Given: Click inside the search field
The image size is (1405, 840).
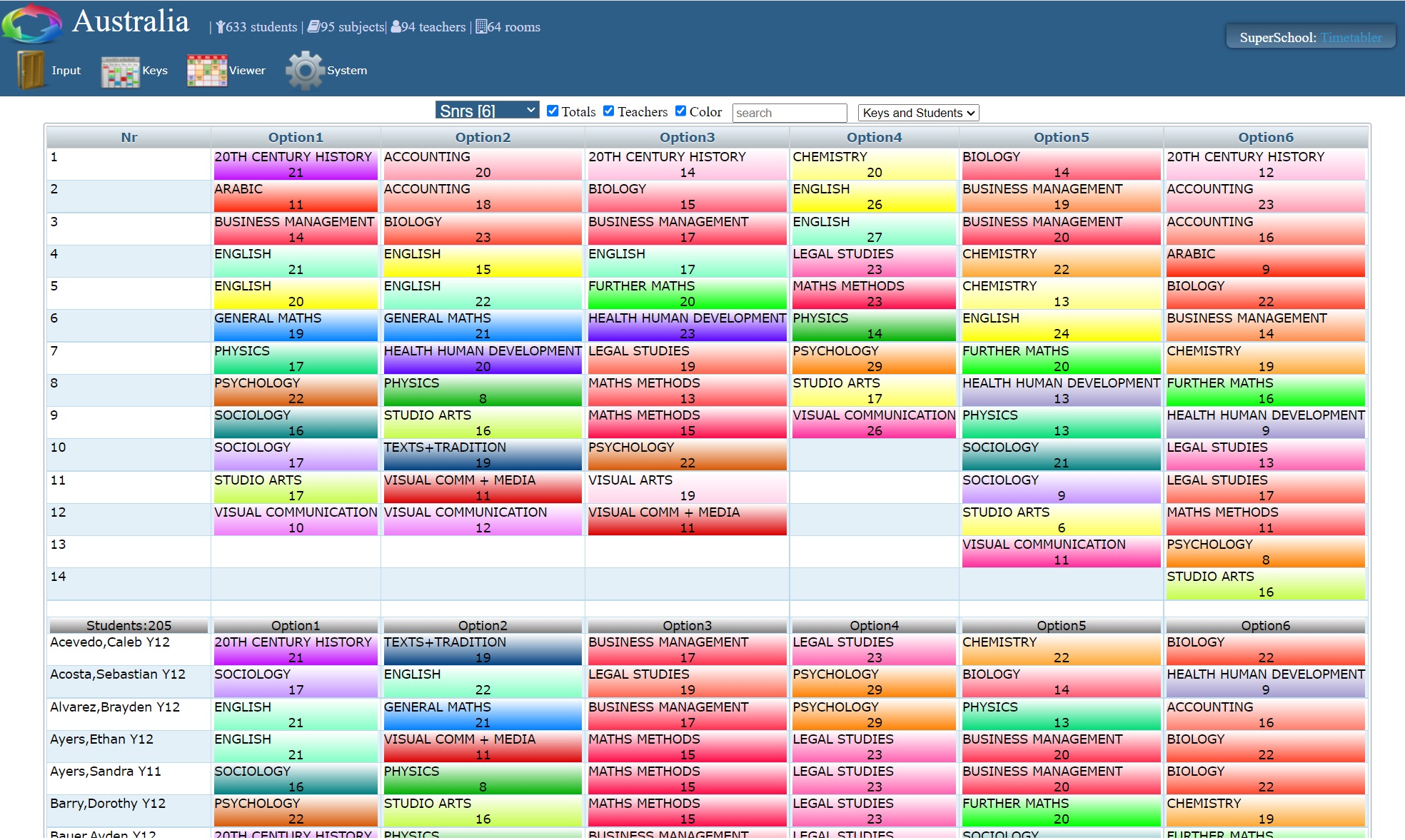Looking at the screenshot, I should click(789, 113).
